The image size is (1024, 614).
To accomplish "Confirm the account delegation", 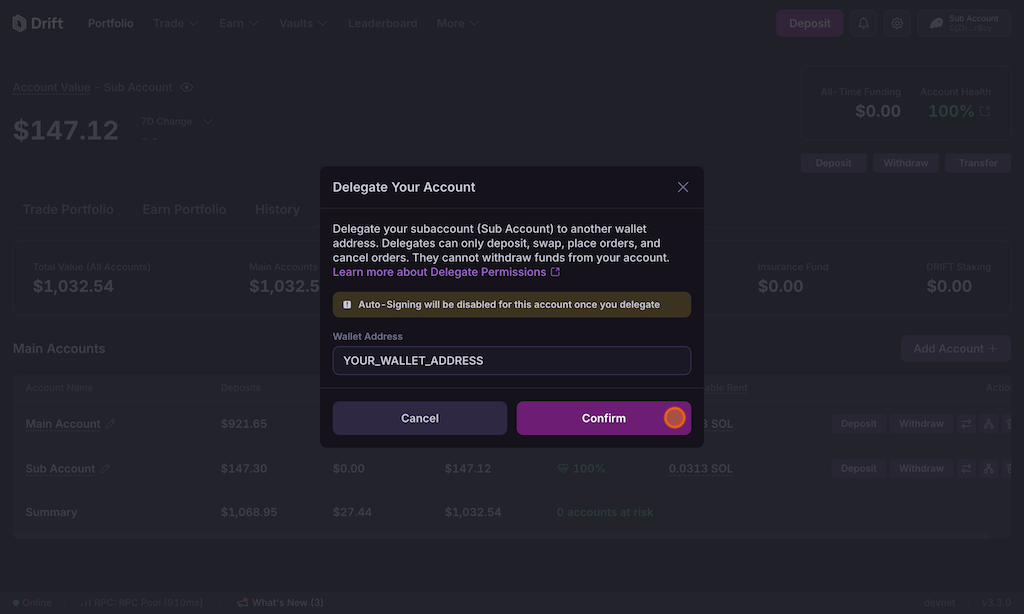I will (x=603, y=418).
